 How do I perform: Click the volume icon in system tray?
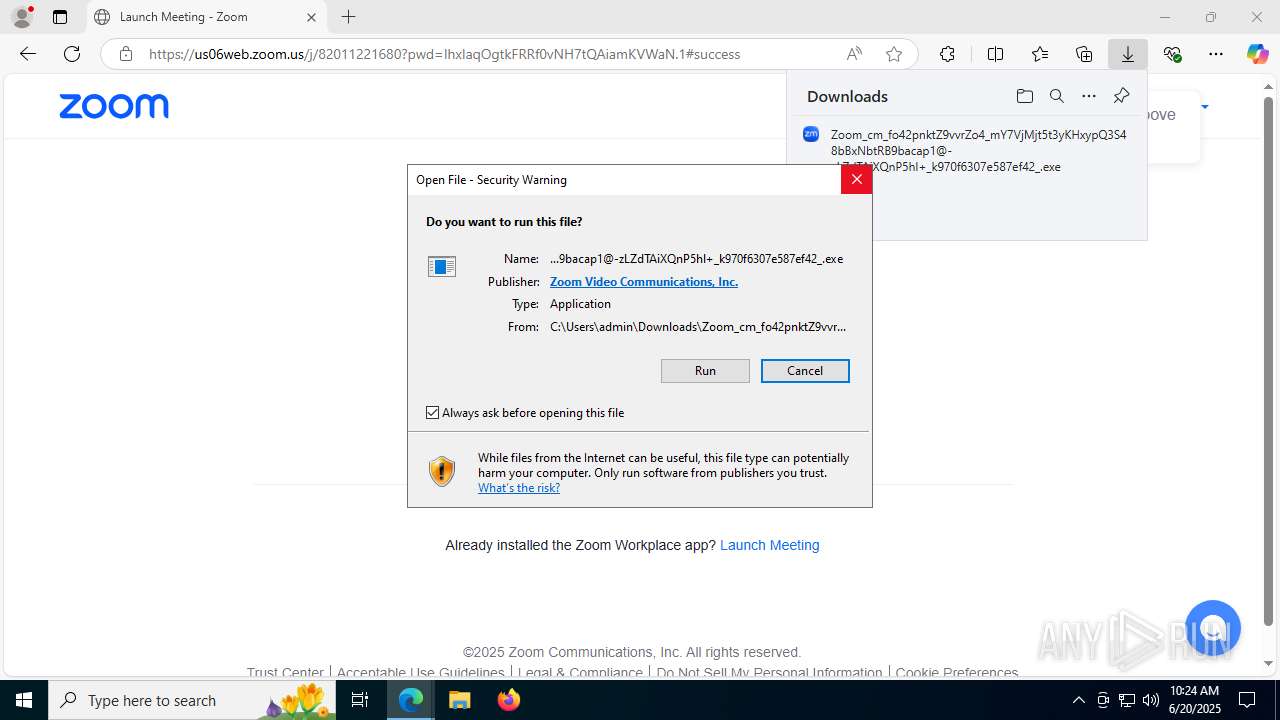(x=1151, y=700)
